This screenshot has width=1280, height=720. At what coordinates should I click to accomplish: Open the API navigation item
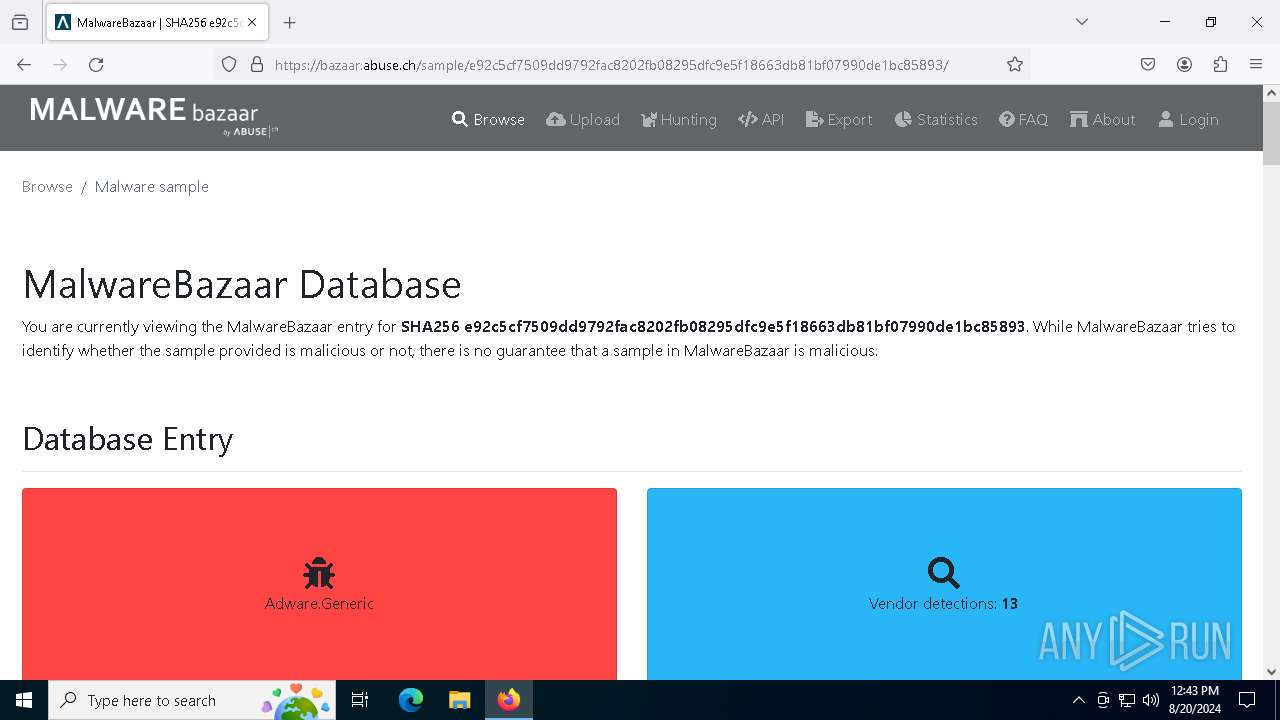coord(761,119)
